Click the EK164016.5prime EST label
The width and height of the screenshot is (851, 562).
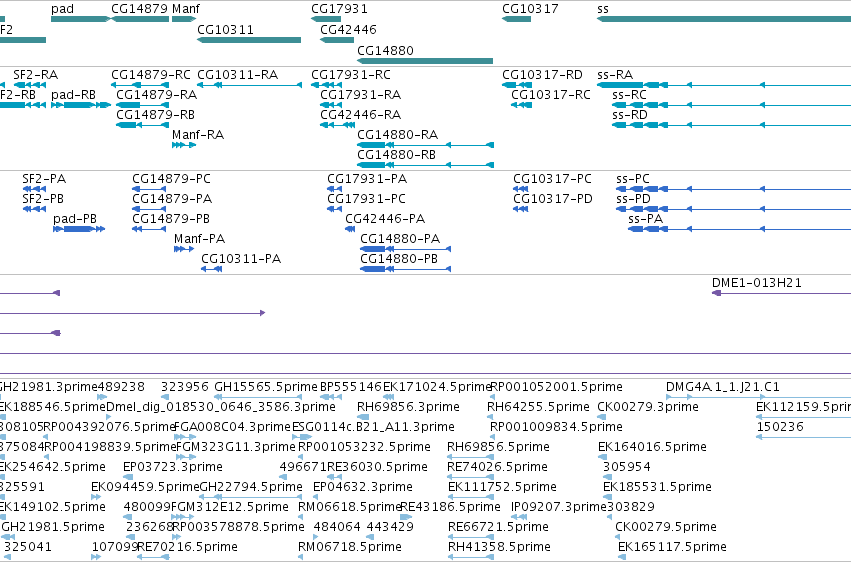[x=652, y=448]
